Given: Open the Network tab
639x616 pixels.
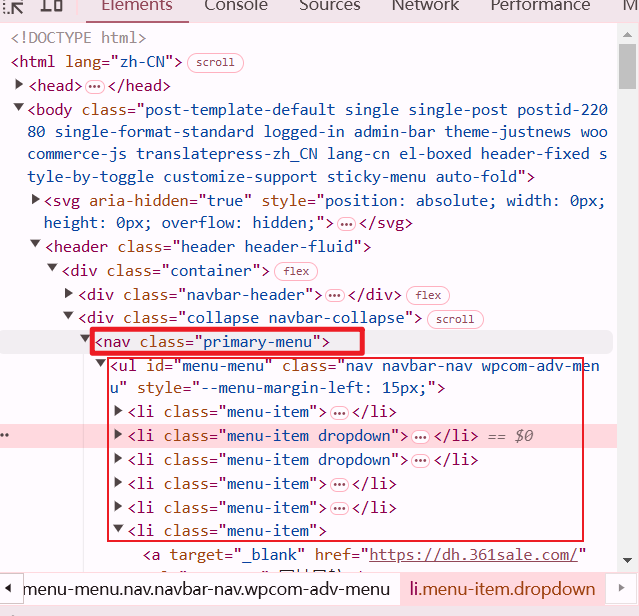Looking at the screenshot, I should [x=425, y=6].
